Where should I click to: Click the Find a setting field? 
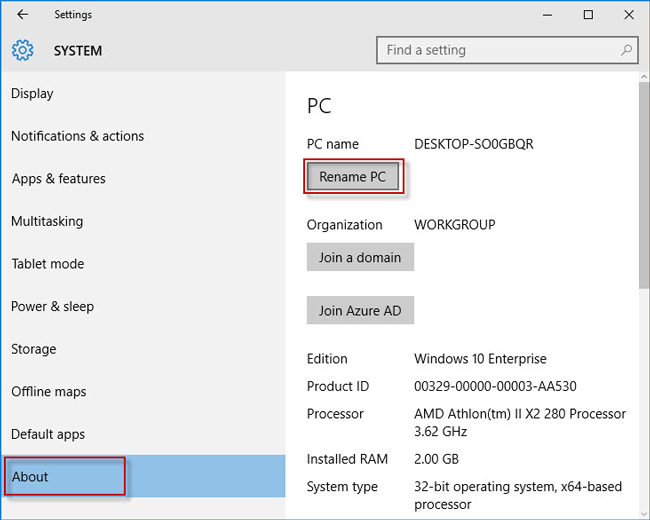(x=507, y=50)
